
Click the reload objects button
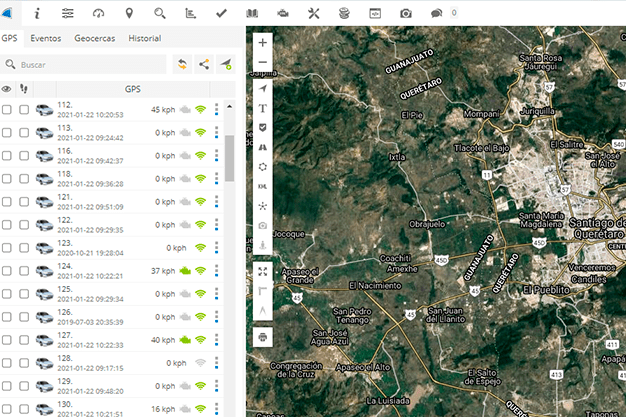pyautogui.click(x=182, y=64)
